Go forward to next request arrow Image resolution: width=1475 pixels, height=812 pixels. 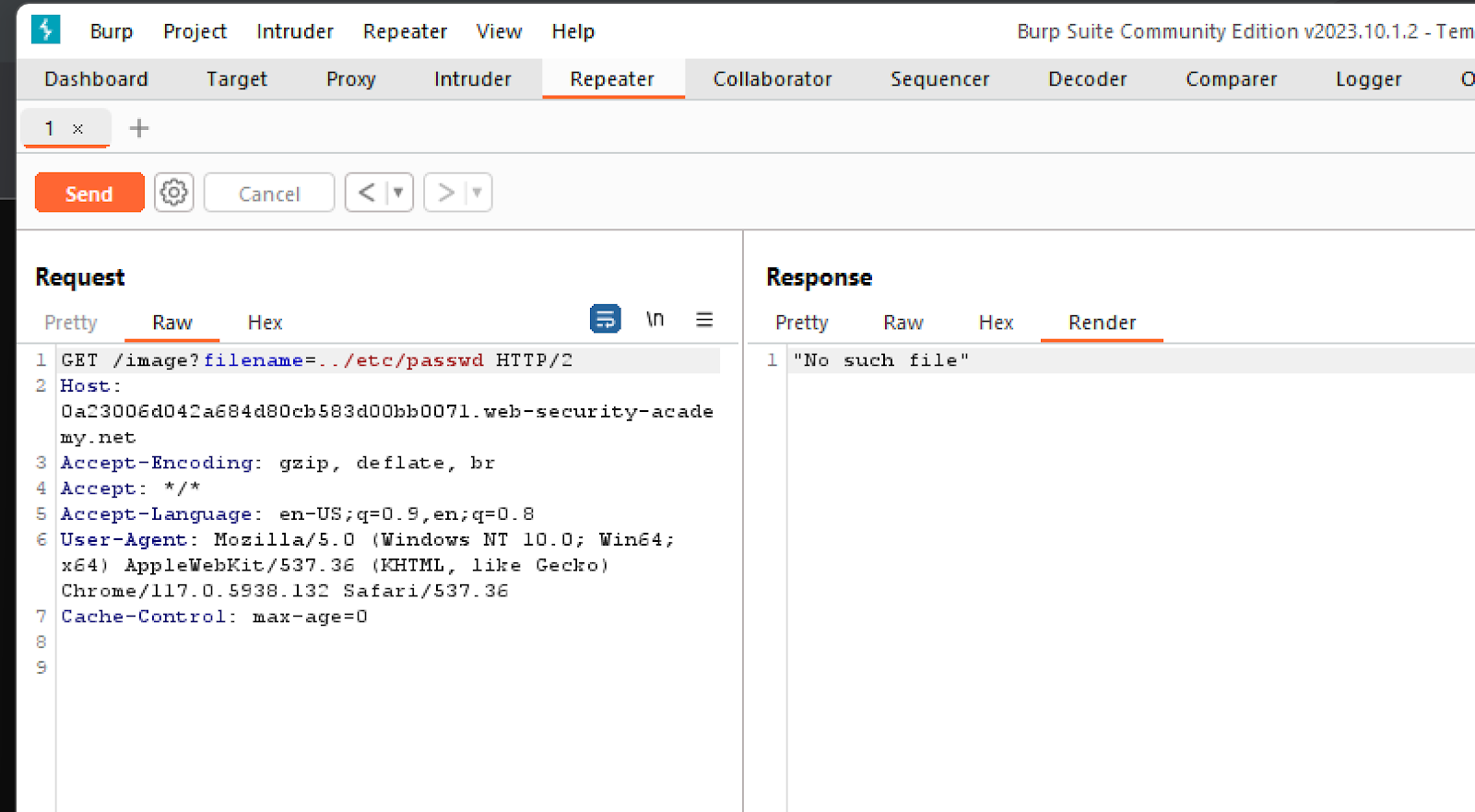(446, 193)
